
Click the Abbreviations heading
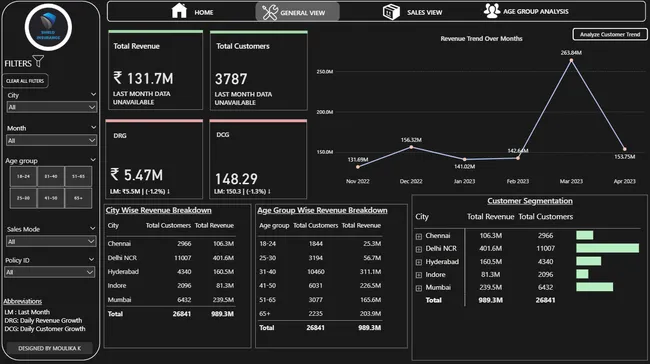point(23,301)
